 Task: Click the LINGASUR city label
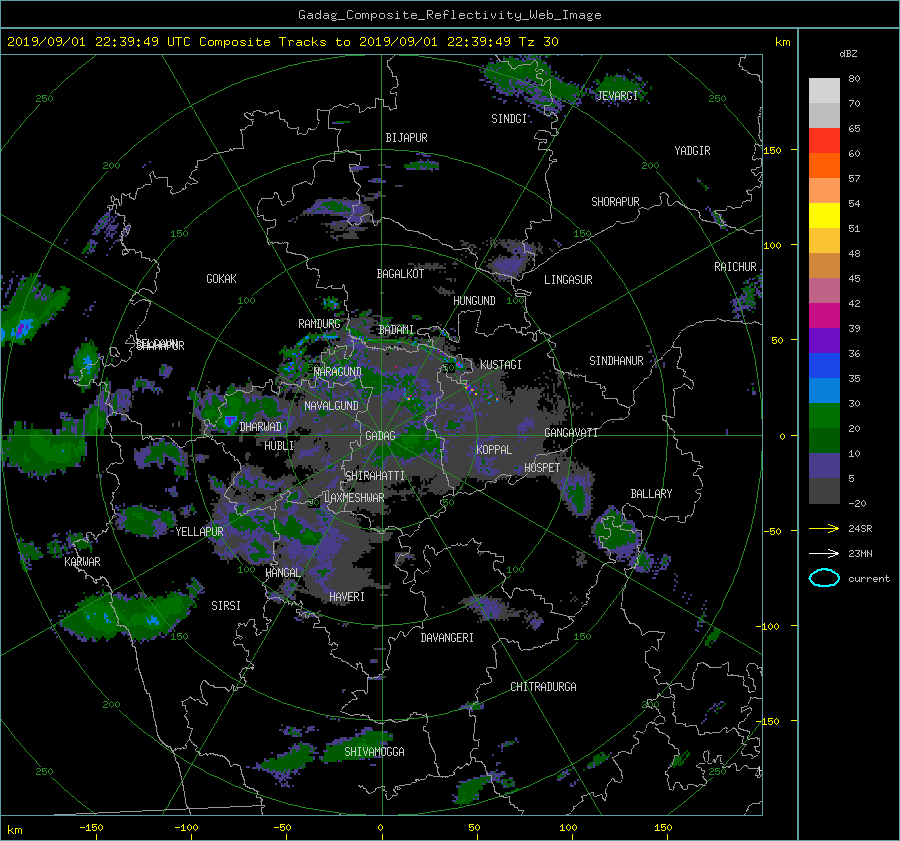coord(568,280)
